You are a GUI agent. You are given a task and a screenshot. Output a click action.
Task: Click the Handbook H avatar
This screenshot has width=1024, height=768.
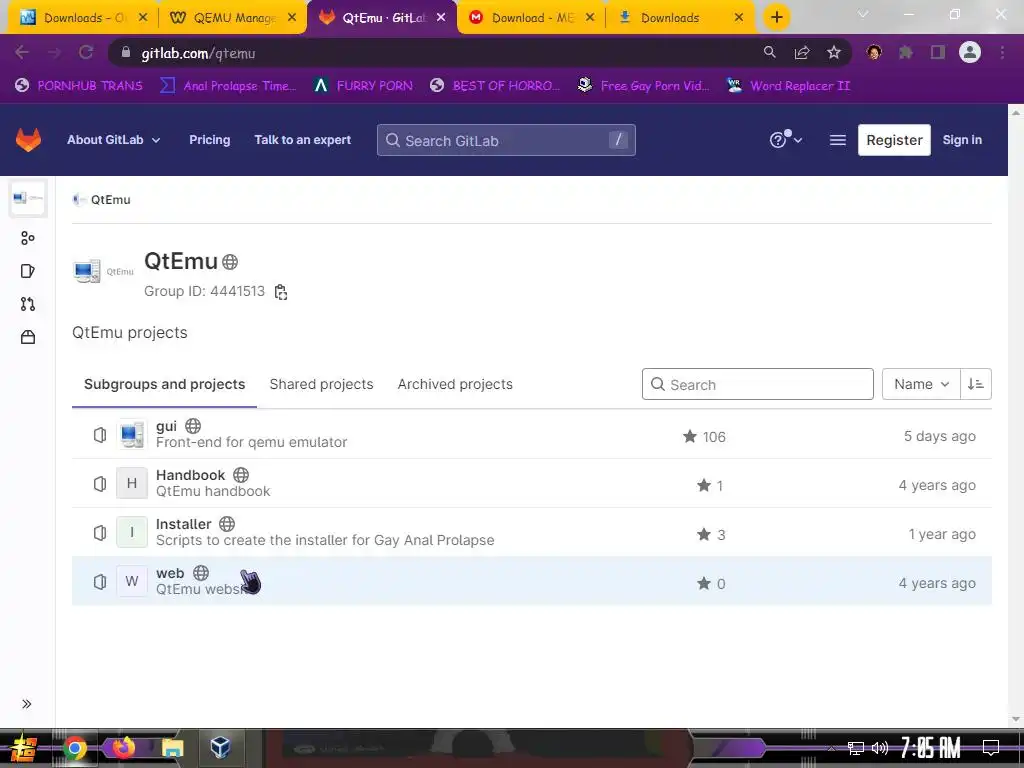pyautogui.click(x=132, y=483)
